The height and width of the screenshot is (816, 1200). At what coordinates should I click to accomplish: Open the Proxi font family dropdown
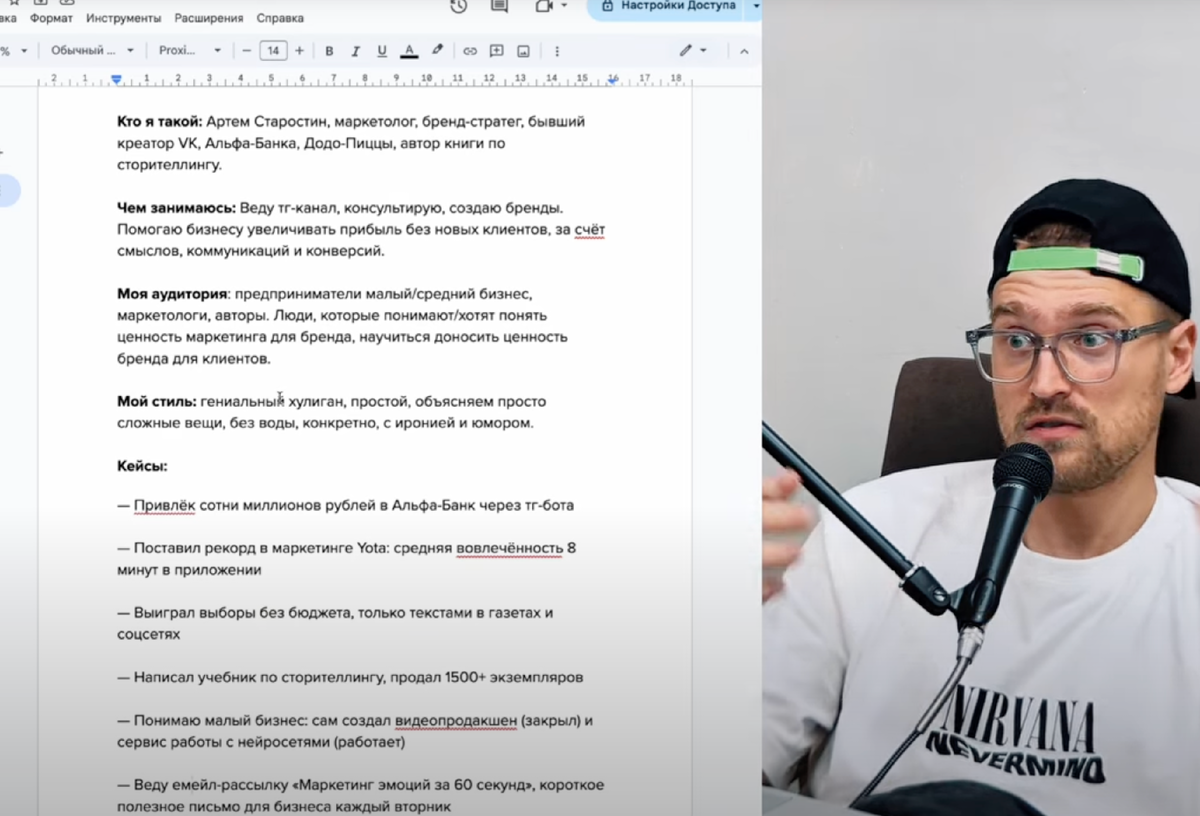[x=190, y=50]
